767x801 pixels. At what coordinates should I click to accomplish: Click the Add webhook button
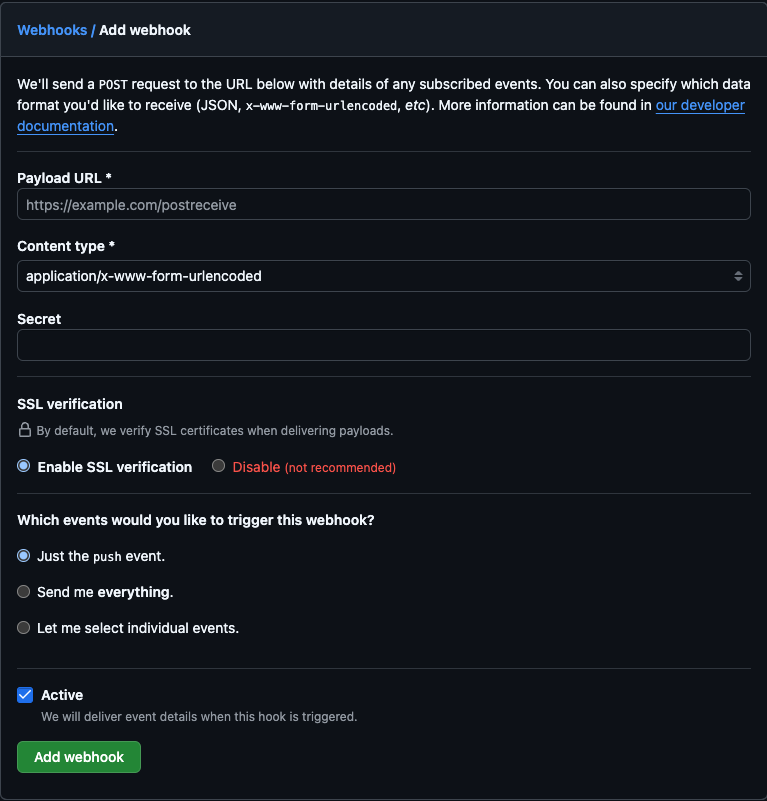(78, 757)
